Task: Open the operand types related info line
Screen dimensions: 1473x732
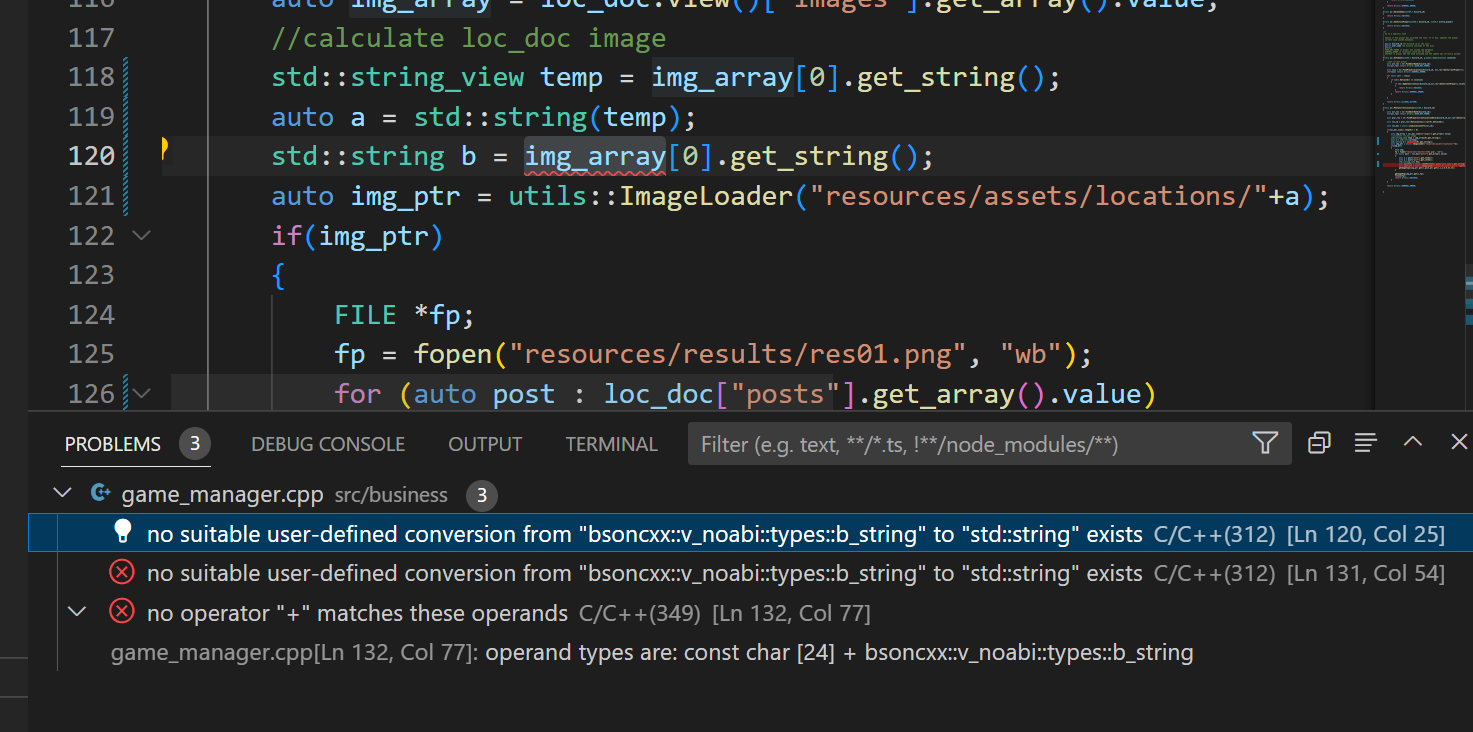Action: click(651, 653)
